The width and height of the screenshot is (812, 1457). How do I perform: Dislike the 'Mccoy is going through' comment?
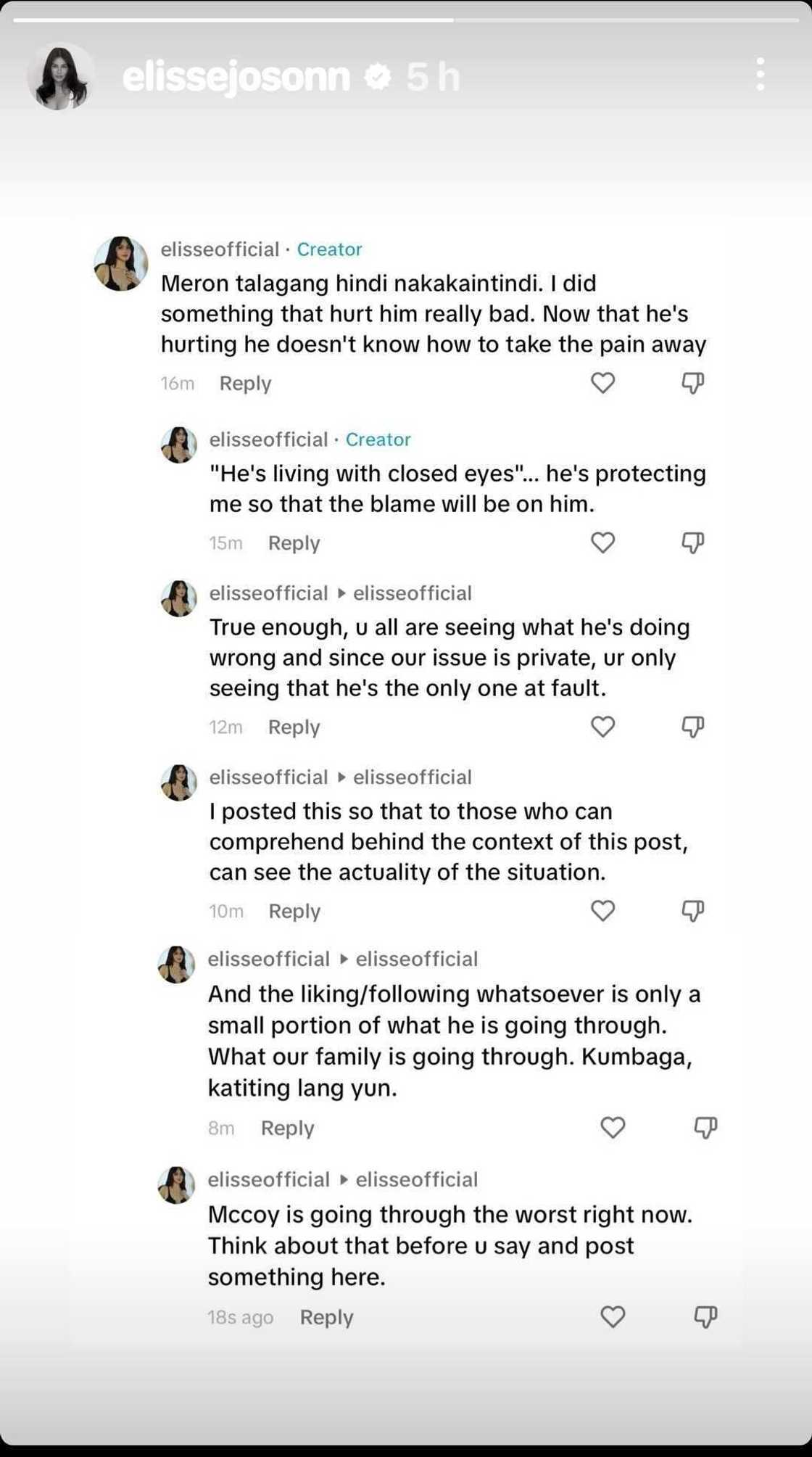pyautogui.click(x=705, y=1316)
